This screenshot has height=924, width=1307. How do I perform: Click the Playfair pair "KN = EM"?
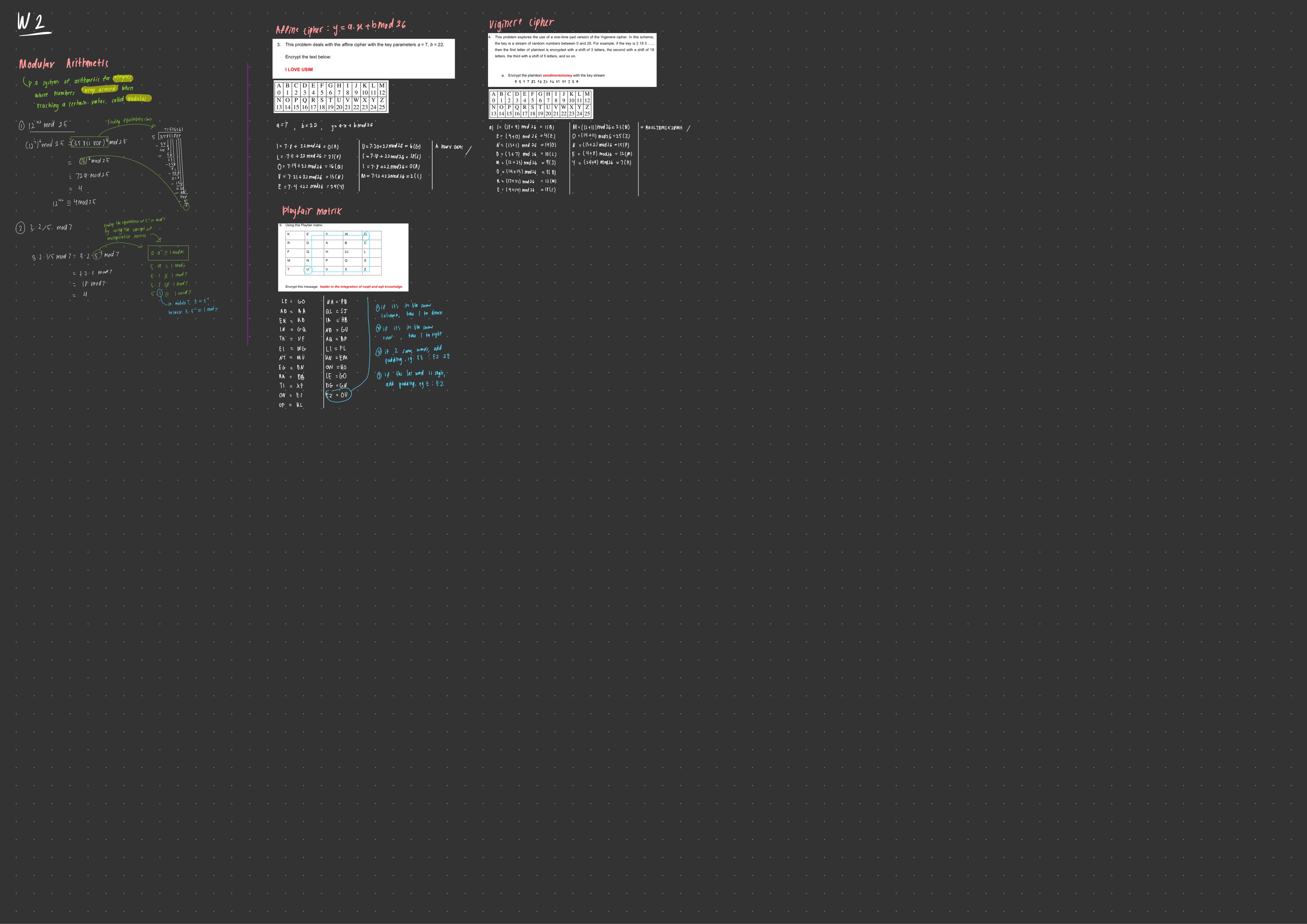click(x=336, y=358)
